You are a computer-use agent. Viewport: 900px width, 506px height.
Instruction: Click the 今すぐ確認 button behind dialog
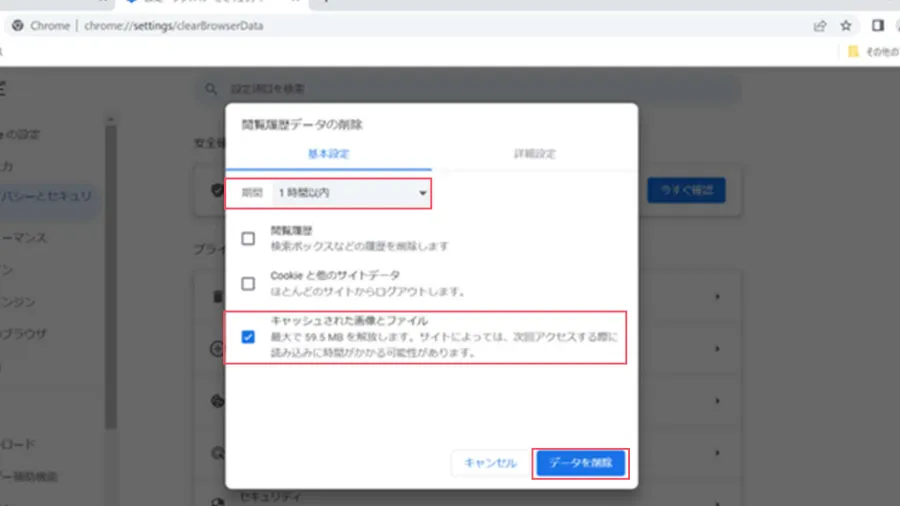[686, 190]
